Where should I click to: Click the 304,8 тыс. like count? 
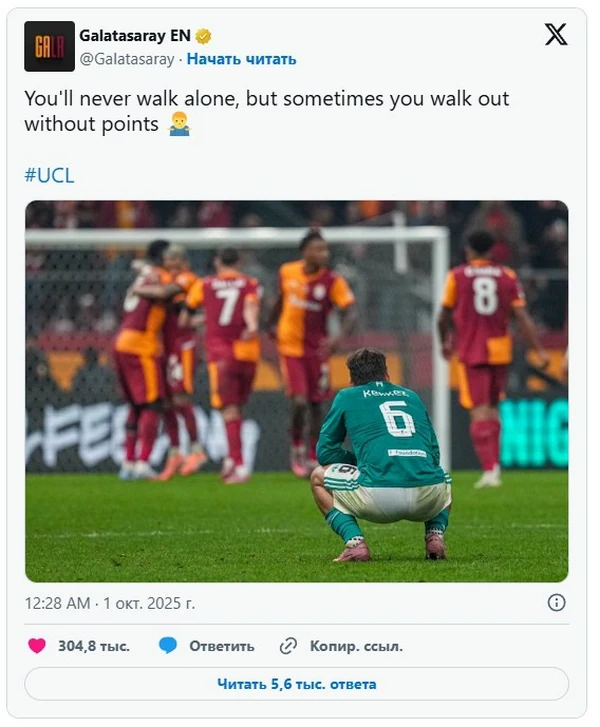coord(94,646)
